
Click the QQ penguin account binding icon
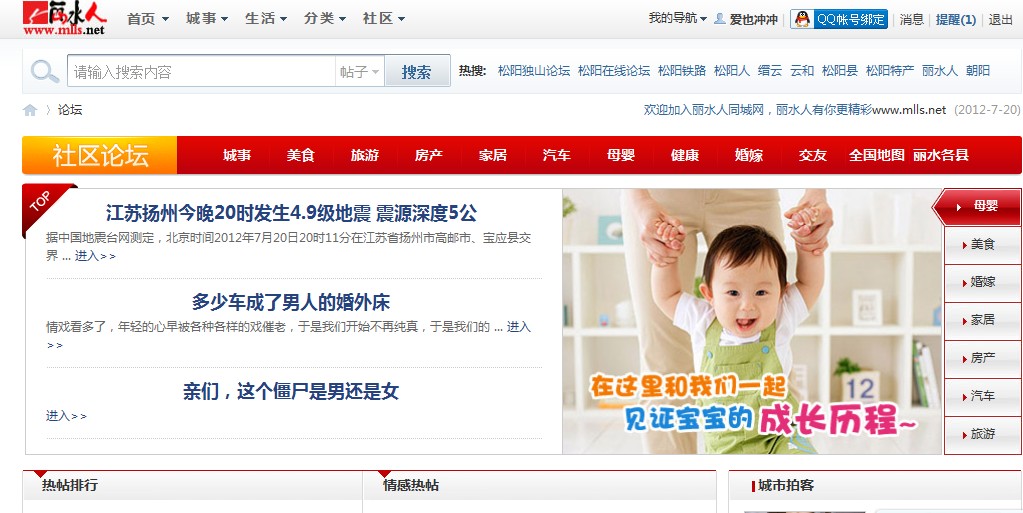tap(802, 19)
